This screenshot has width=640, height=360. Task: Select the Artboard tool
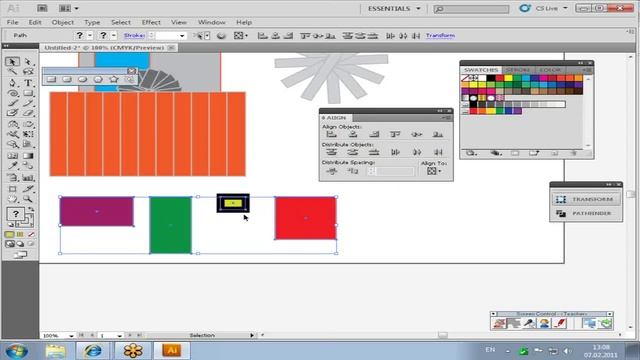[12, 189]
